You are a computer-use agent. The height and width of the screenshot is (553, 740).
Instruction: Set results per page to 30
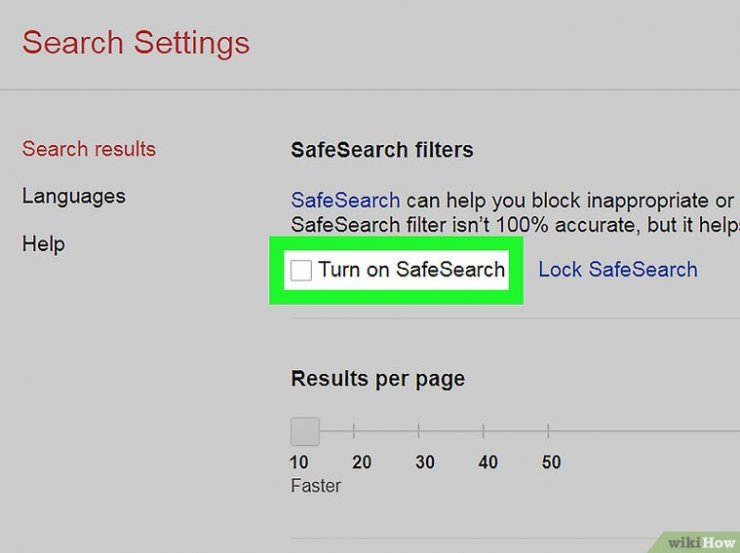tap(419, 430)
